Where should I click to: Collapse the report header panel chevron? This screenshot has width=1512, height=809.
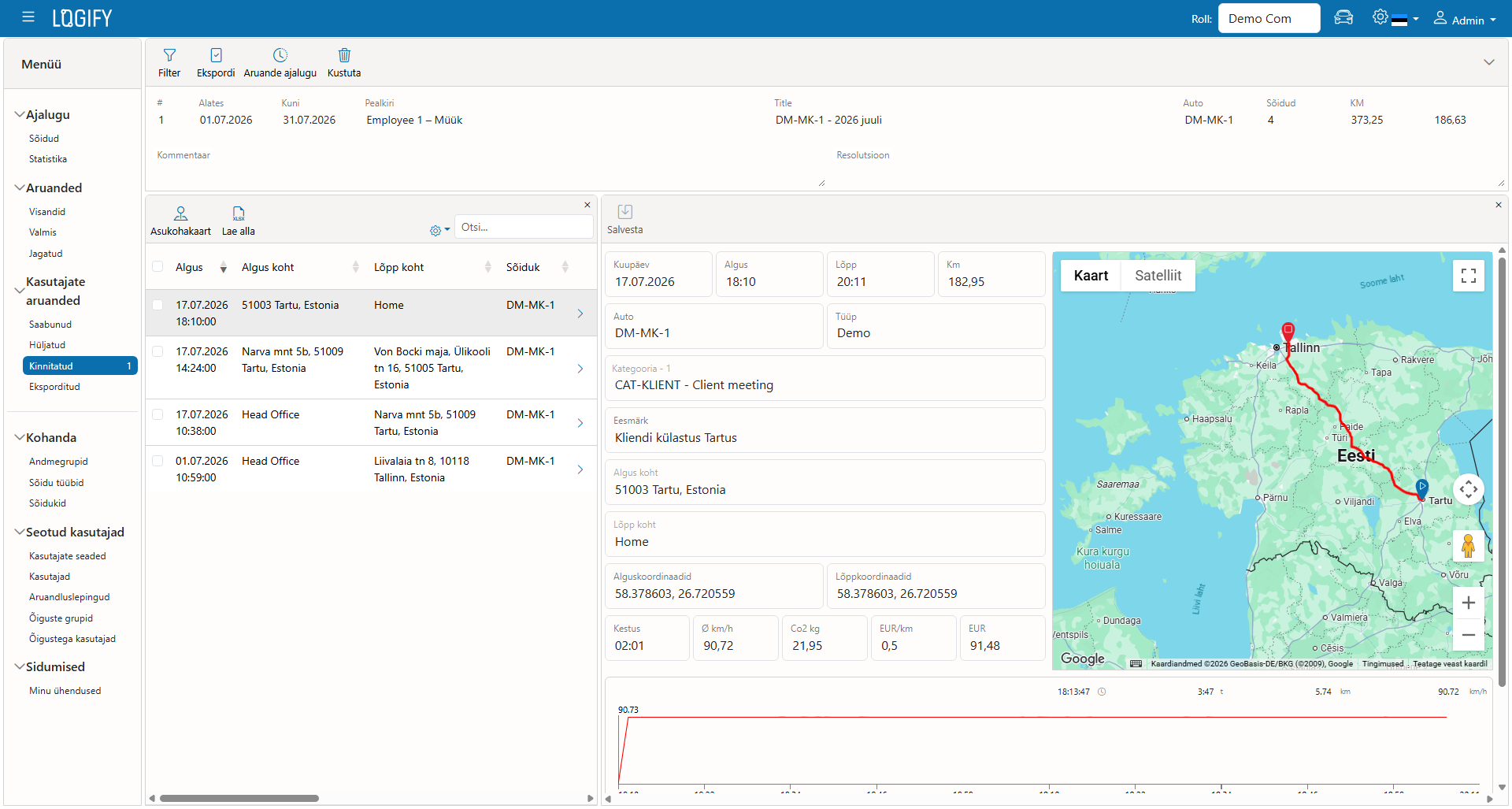coord(1489,62)
